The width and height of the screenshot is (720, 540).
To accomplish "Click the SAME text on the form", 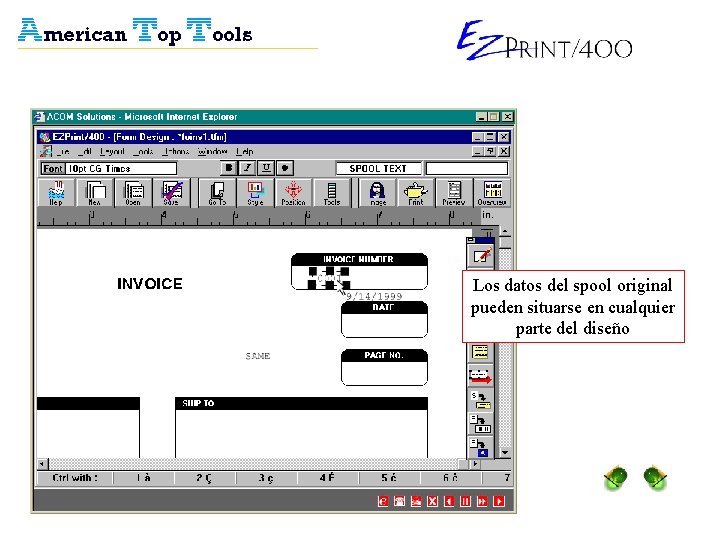I will pyautogui.click(x=258, y=356).
